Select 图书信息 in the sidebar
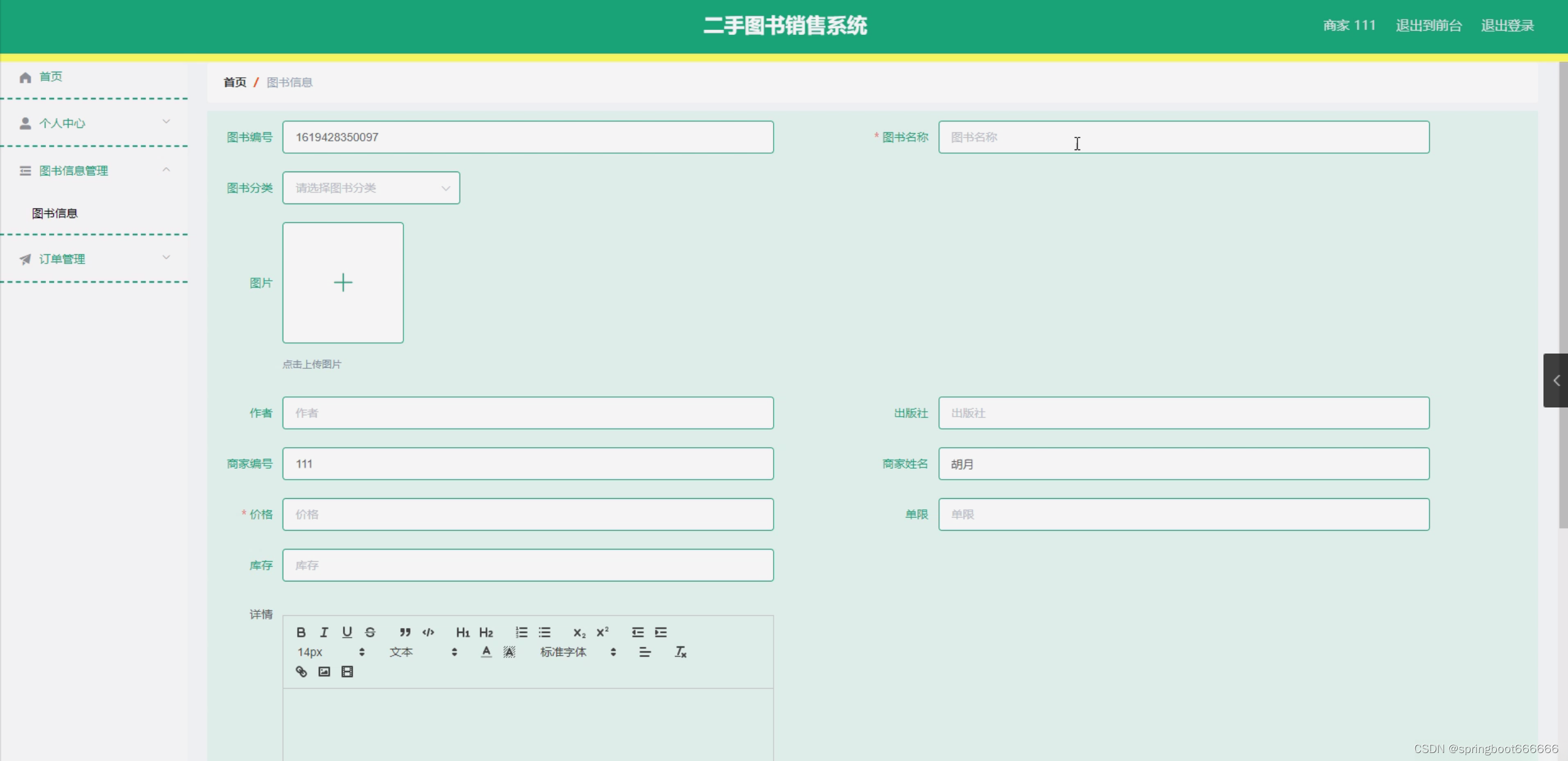Screen dimensions: 1568x761 (55, 213)
